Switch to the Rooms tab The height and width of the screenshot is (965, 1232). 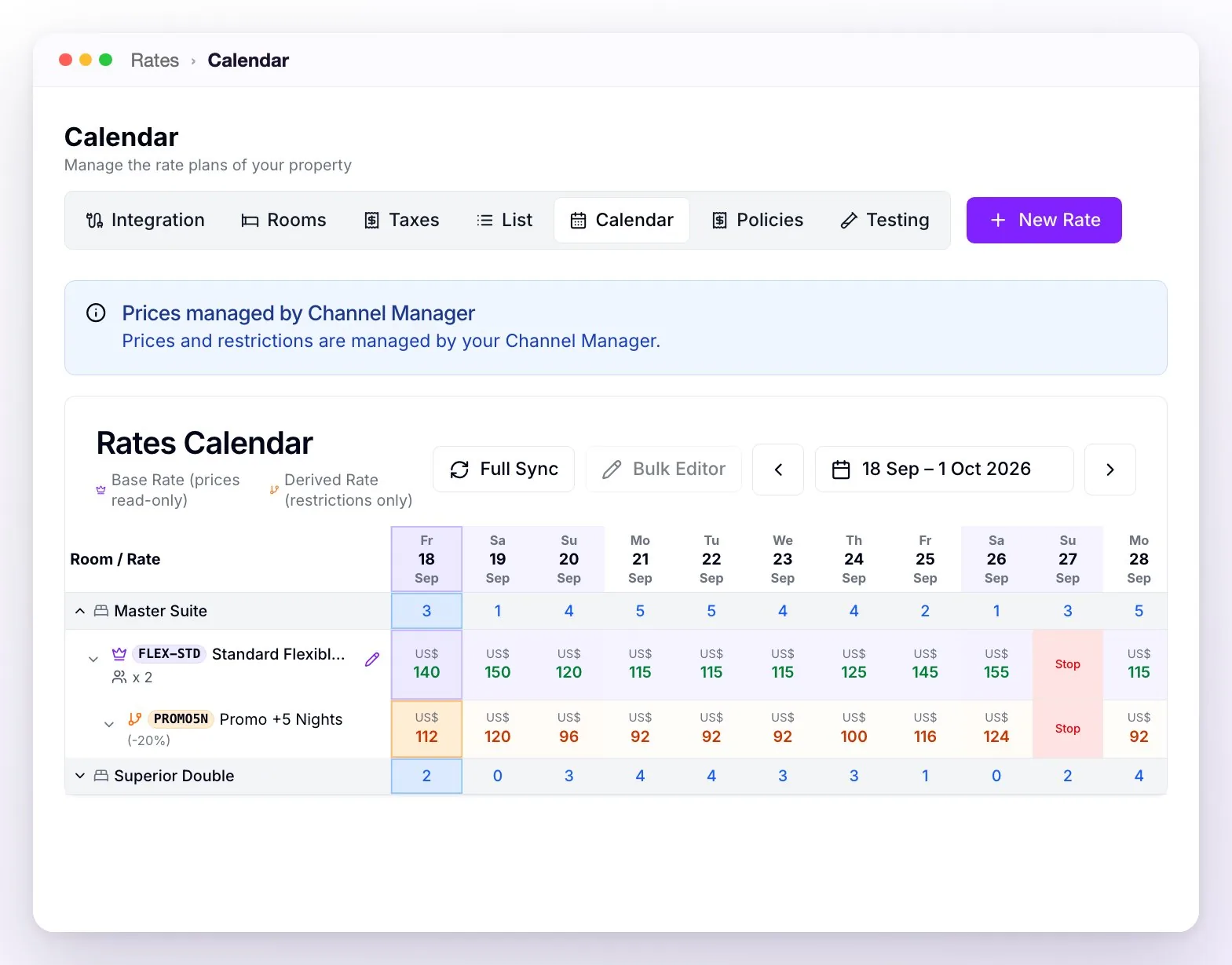(283, 221)
